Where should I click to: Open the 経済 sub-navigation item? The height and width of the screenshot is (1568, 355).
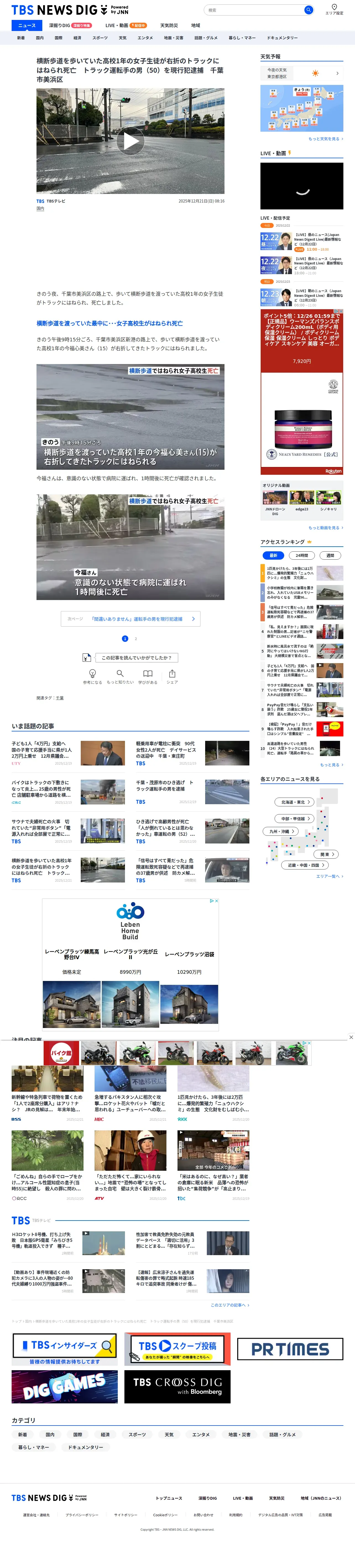(x=77, y=38)
